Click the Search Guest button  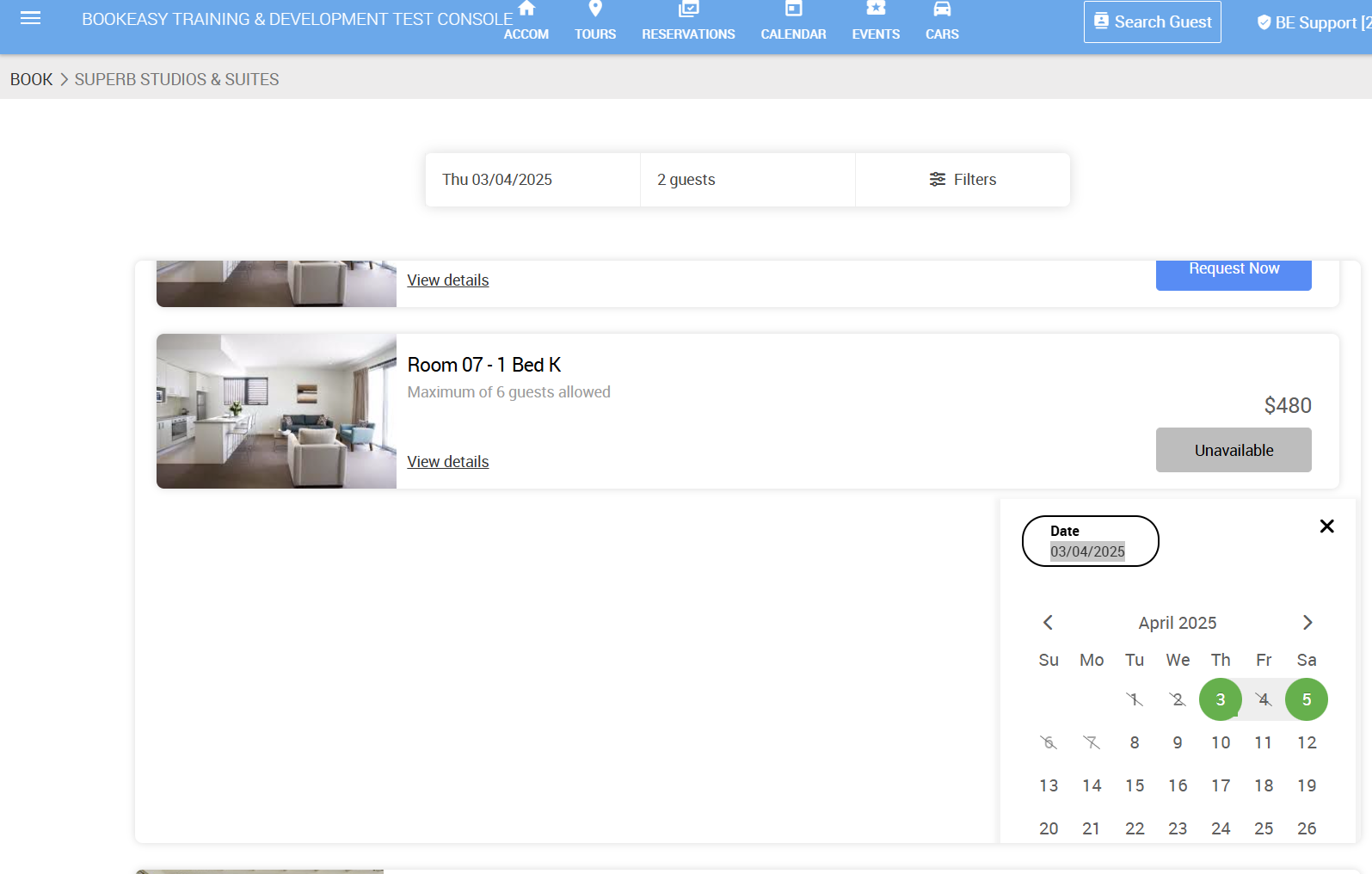pyautogui.click(x=1153, y=22)
